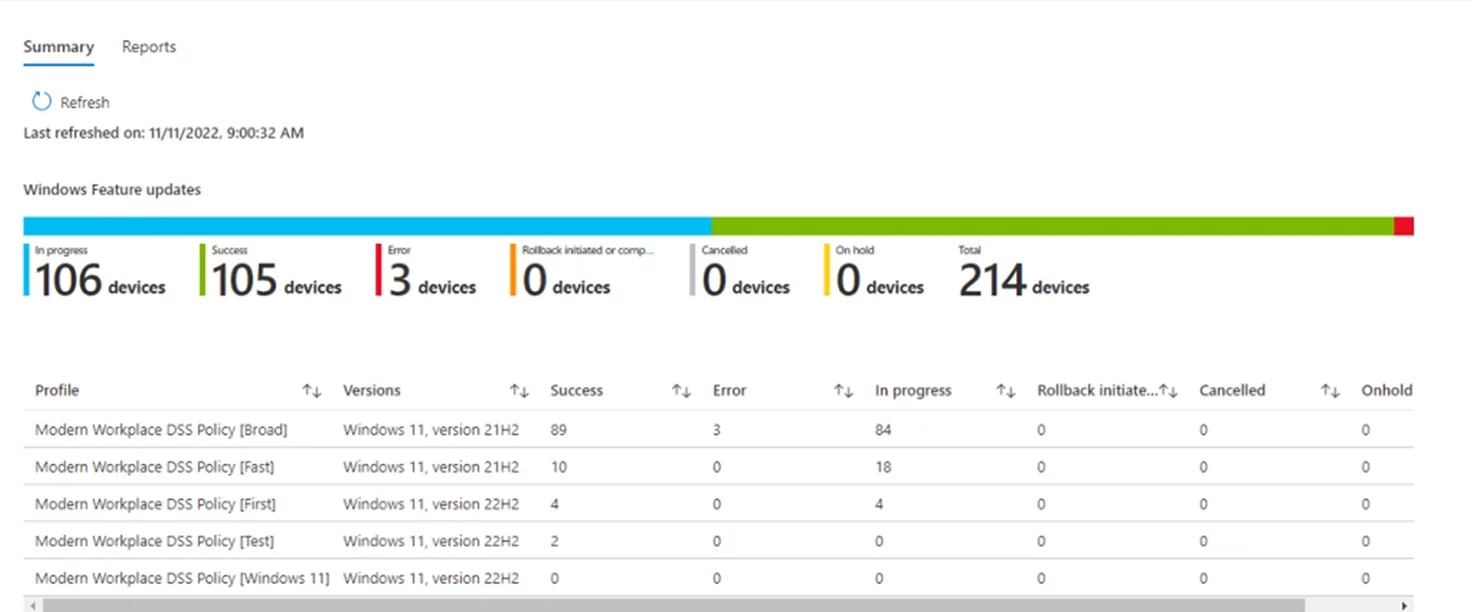Click the horizontal scrollbar right arrow
The height and width of the screenshot is (612, 1472).
point(1406,605)
